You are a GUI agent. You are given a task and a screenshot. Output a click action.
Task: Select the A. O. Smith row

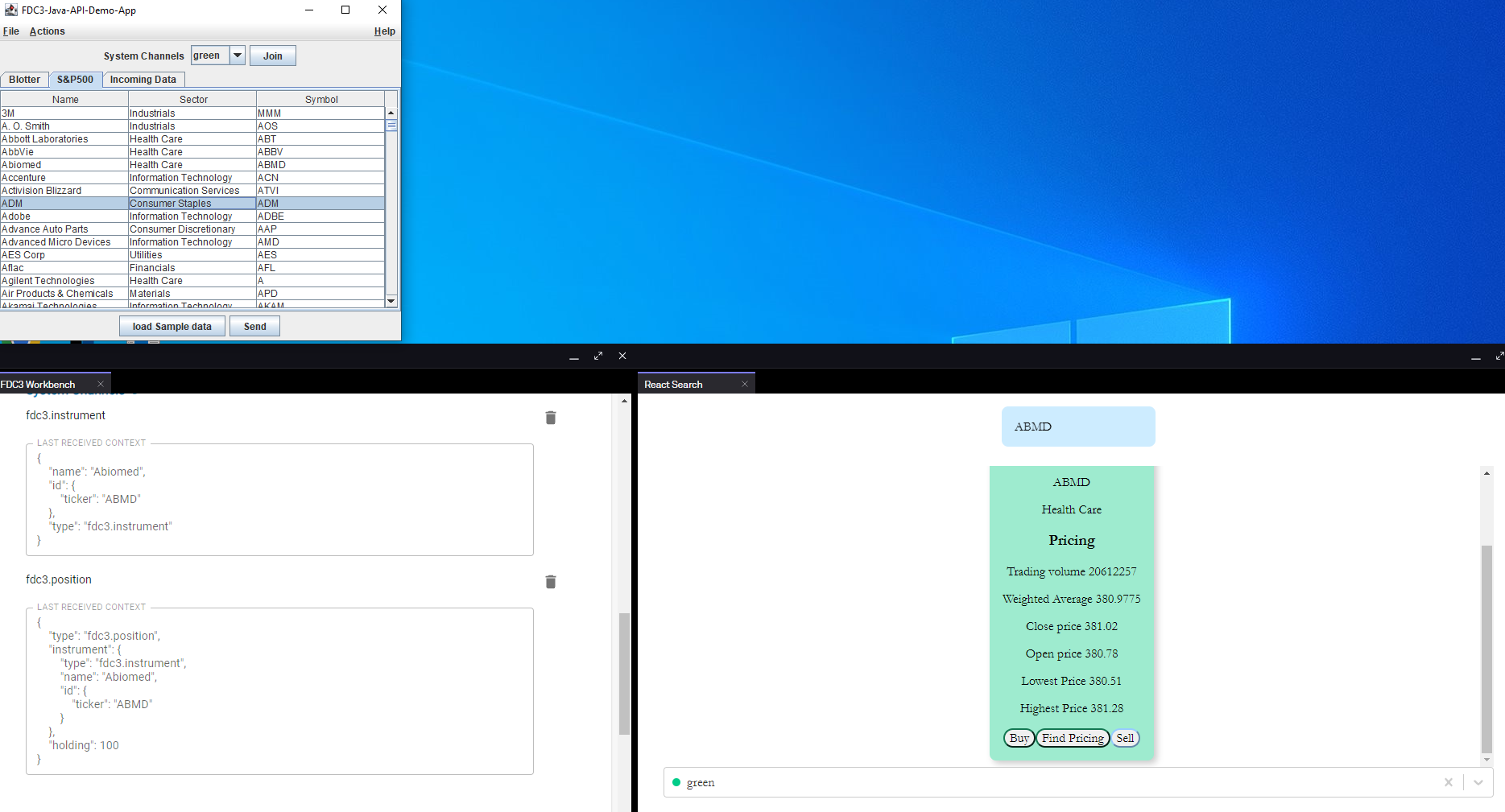[x=192, y=126]
